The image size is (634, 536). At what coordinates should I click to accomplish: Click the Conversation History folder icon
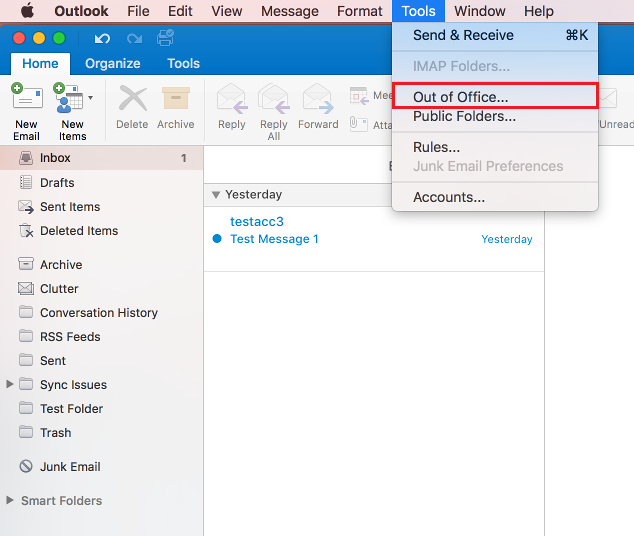click(26, 312)
